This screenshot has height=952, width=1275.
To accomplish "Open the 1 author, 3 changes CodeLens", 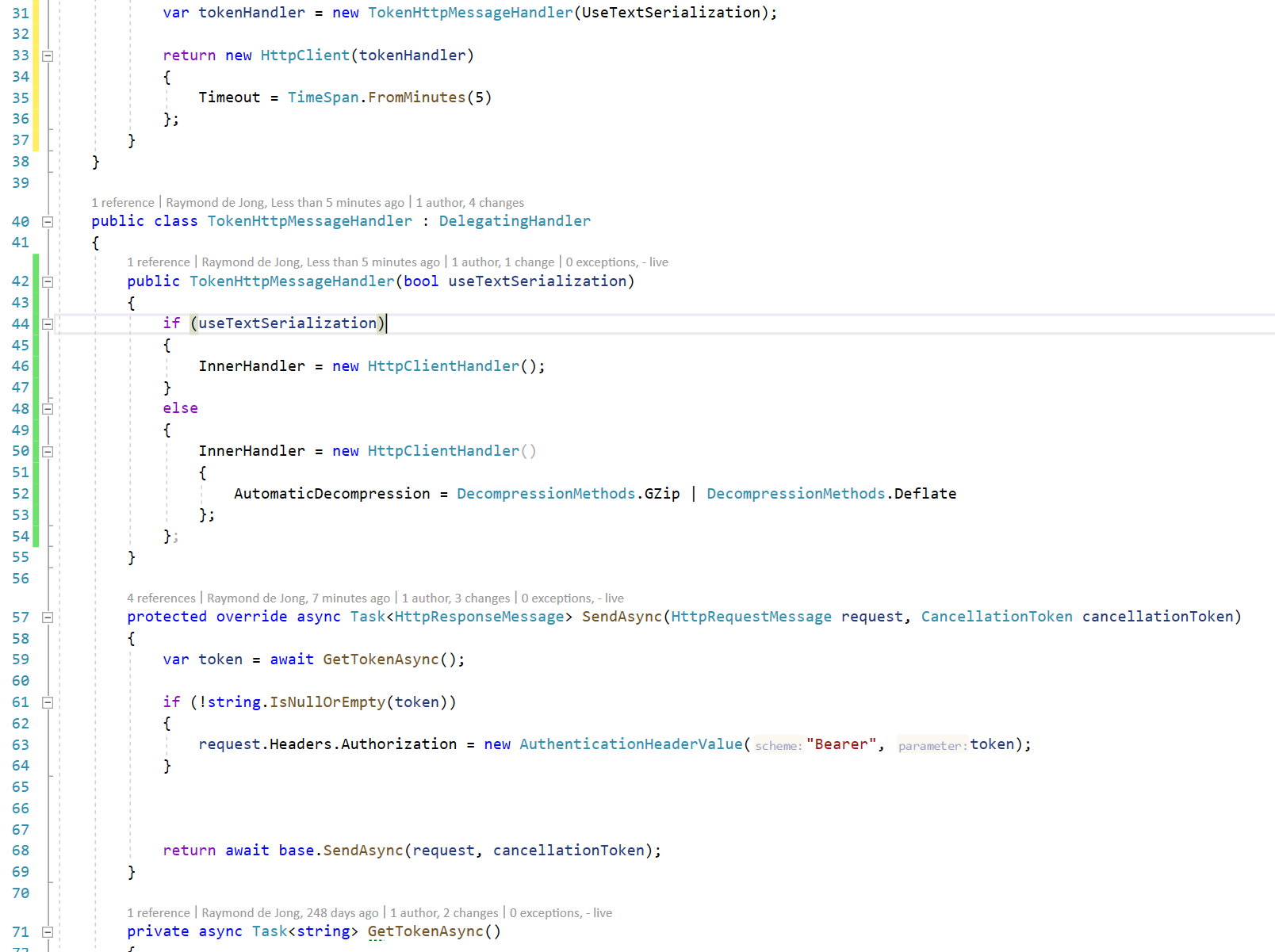I will click(x=456, y=598).
